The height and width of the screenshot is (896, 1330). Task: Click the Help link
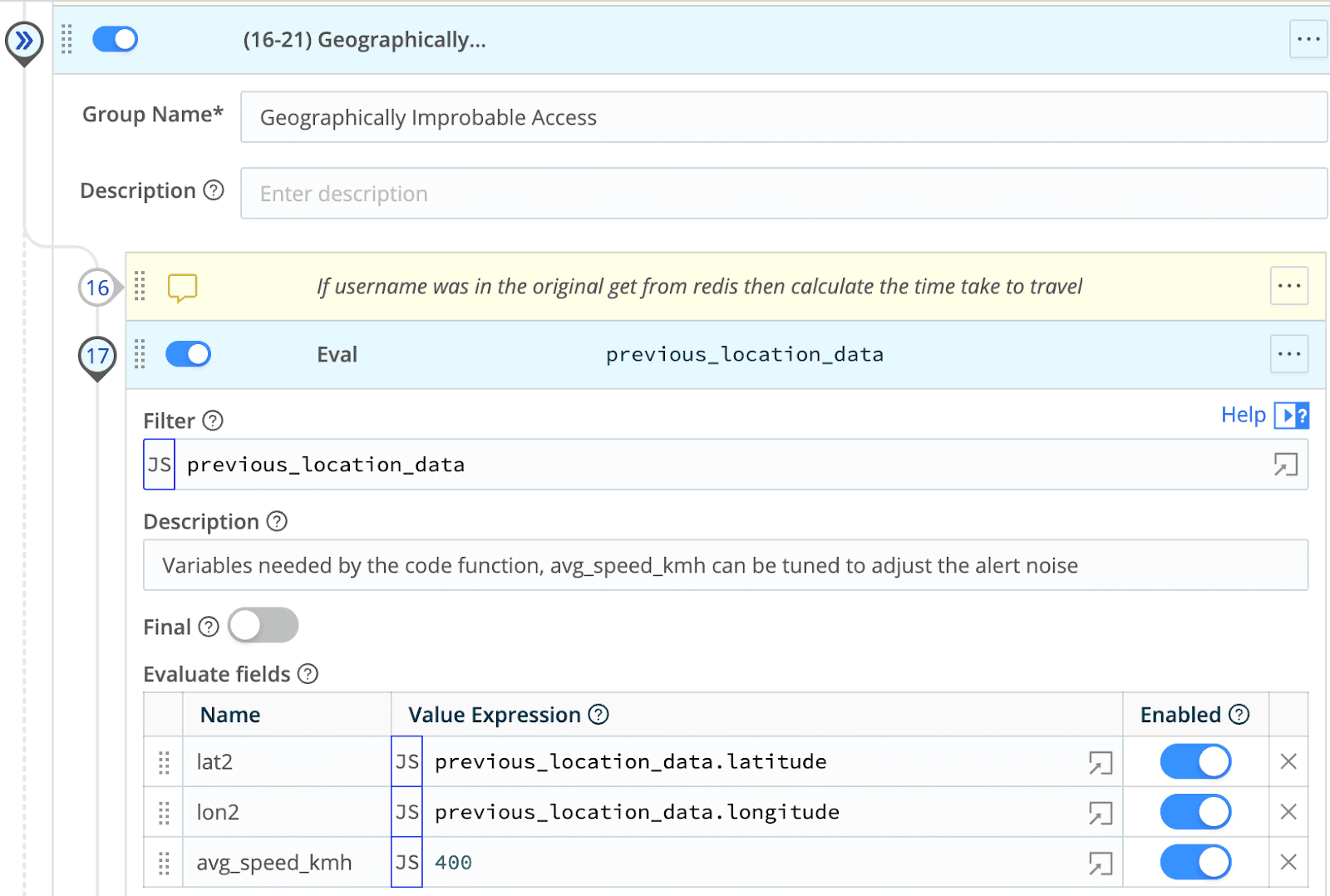coord(1242,415)
